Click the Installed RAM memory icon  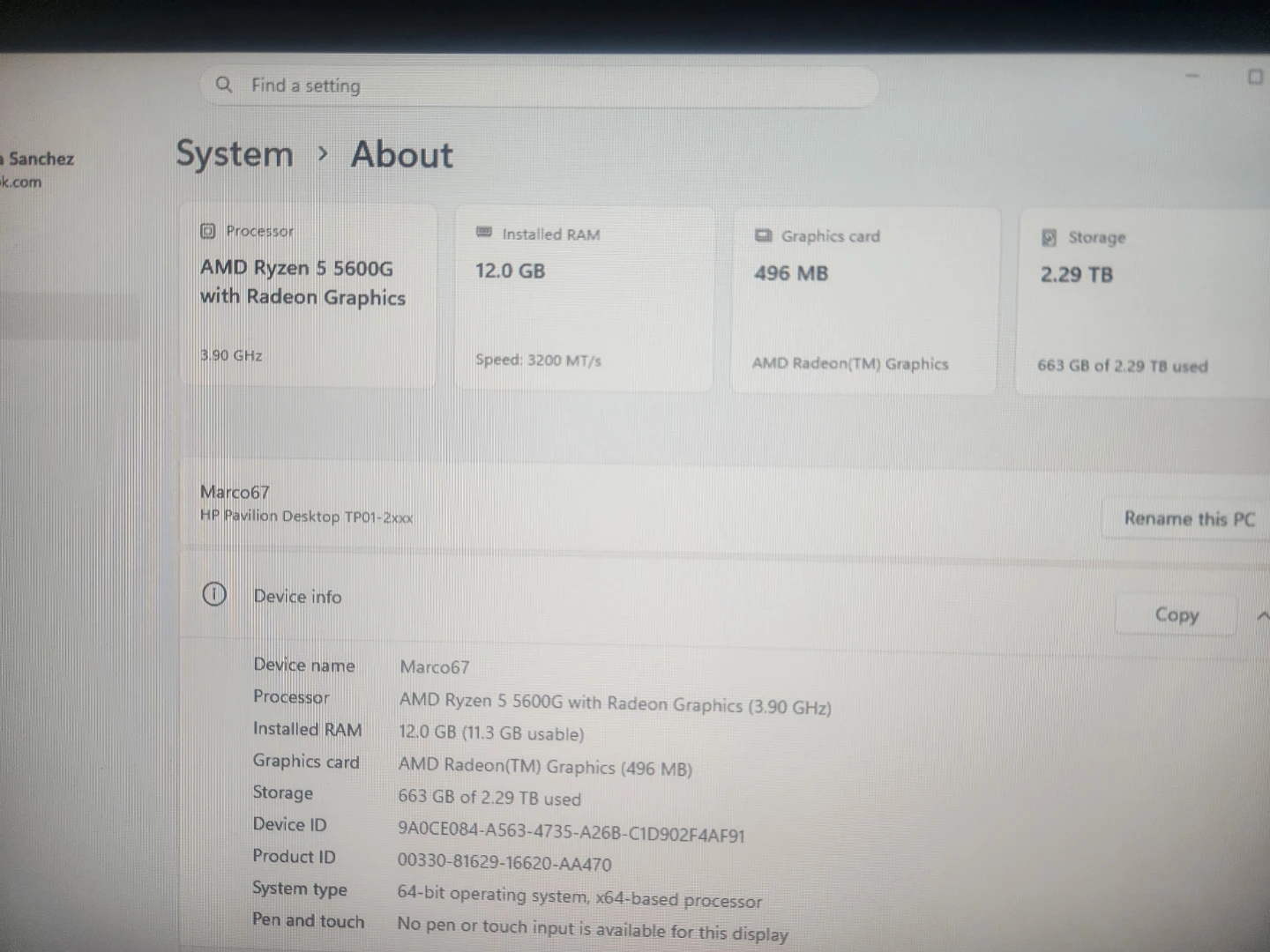click(x=484, y=233)
